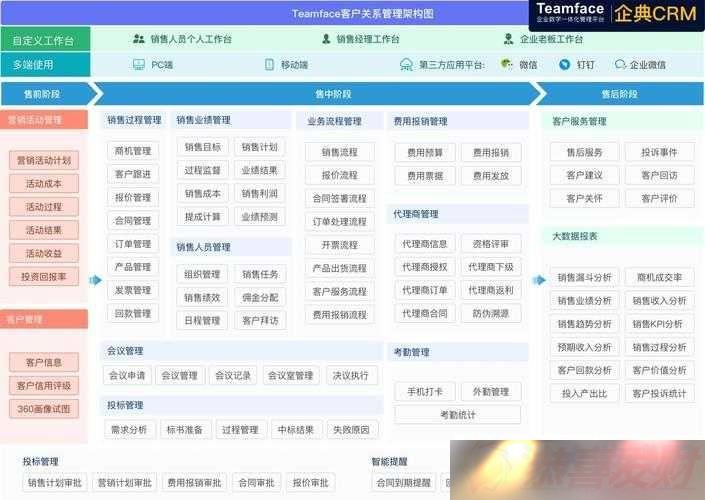Click the 订单处理流程 box
The width and height of the screenshot is (705, 500).
(340, 222)
